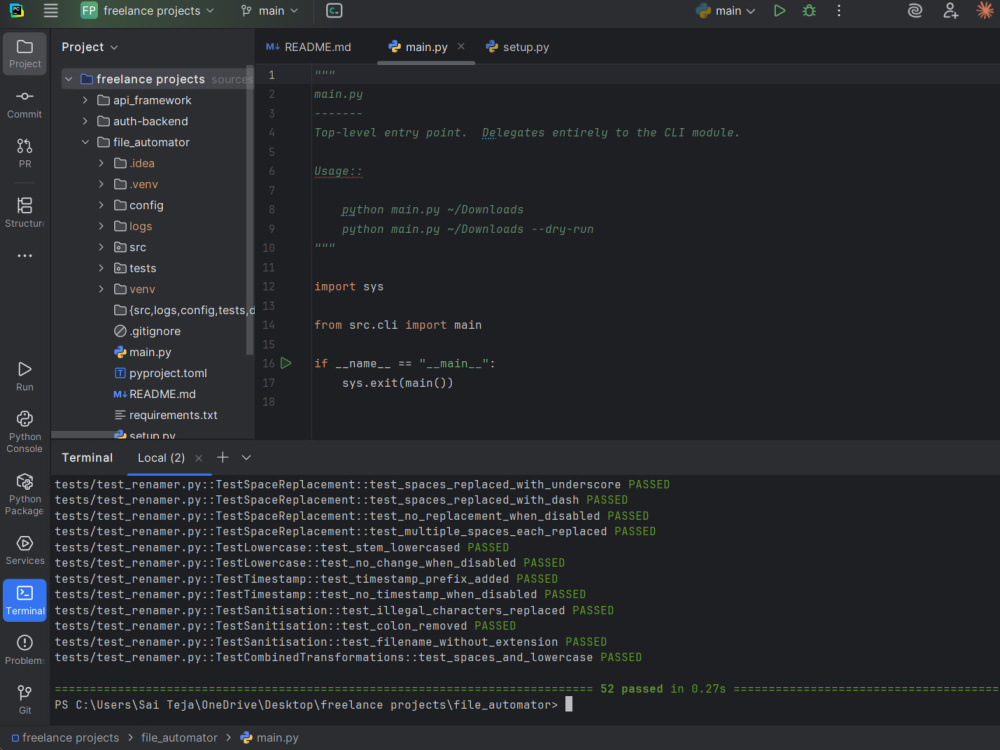
Task: Expand the auth-backend folder
Action: tap(85, 121)
